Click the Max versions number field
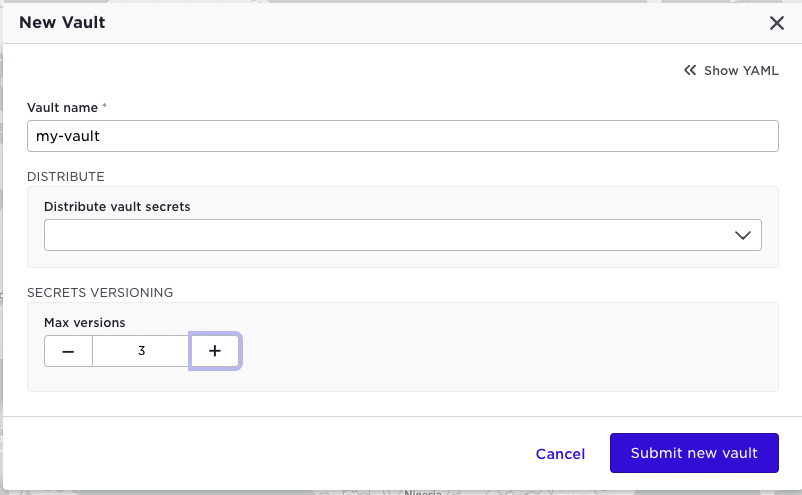The width and height of the screenshot is (802, 495). click(142, 351)
